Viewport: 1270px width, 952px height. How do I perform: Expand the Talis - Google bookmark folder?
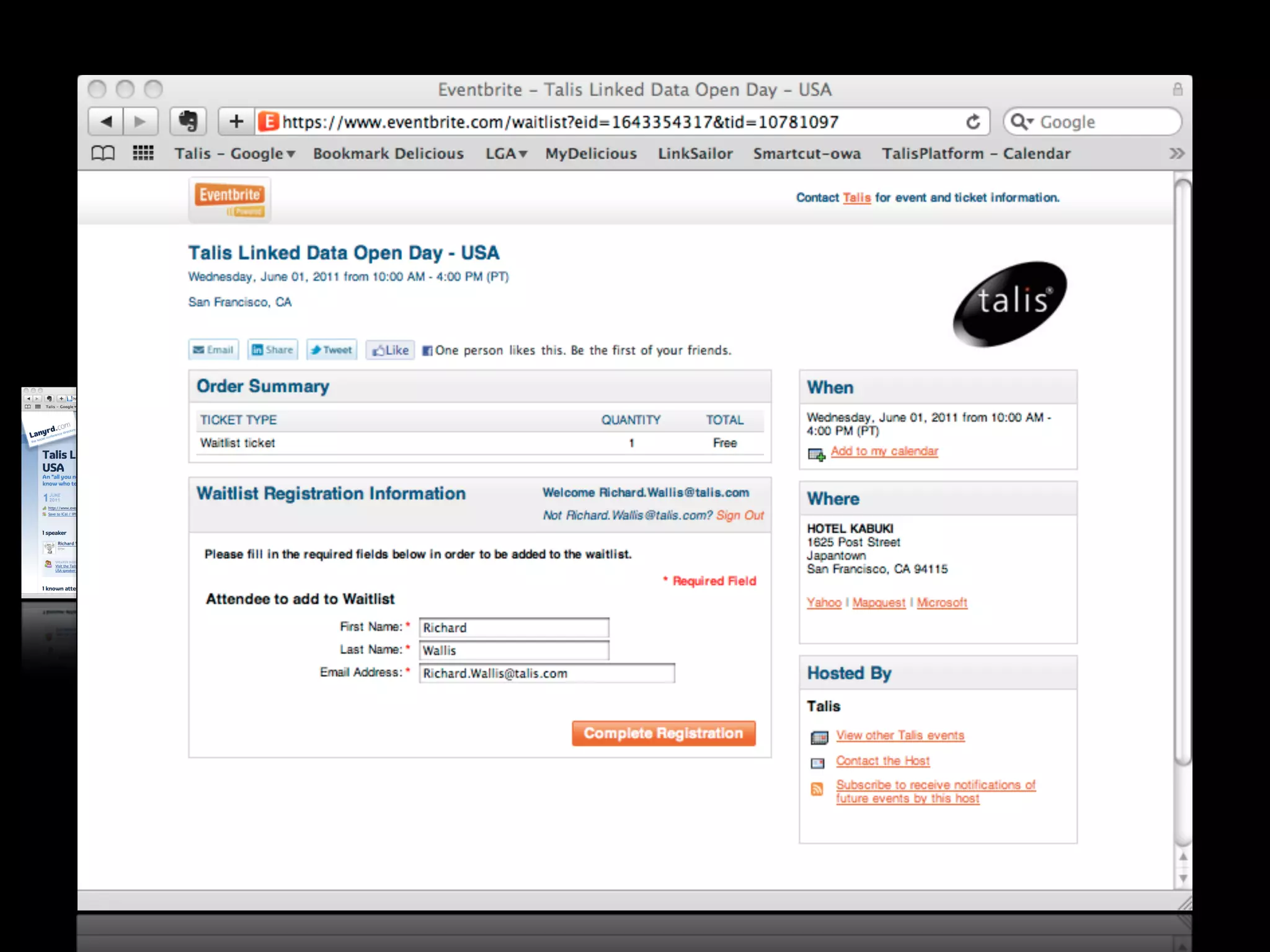234,154
